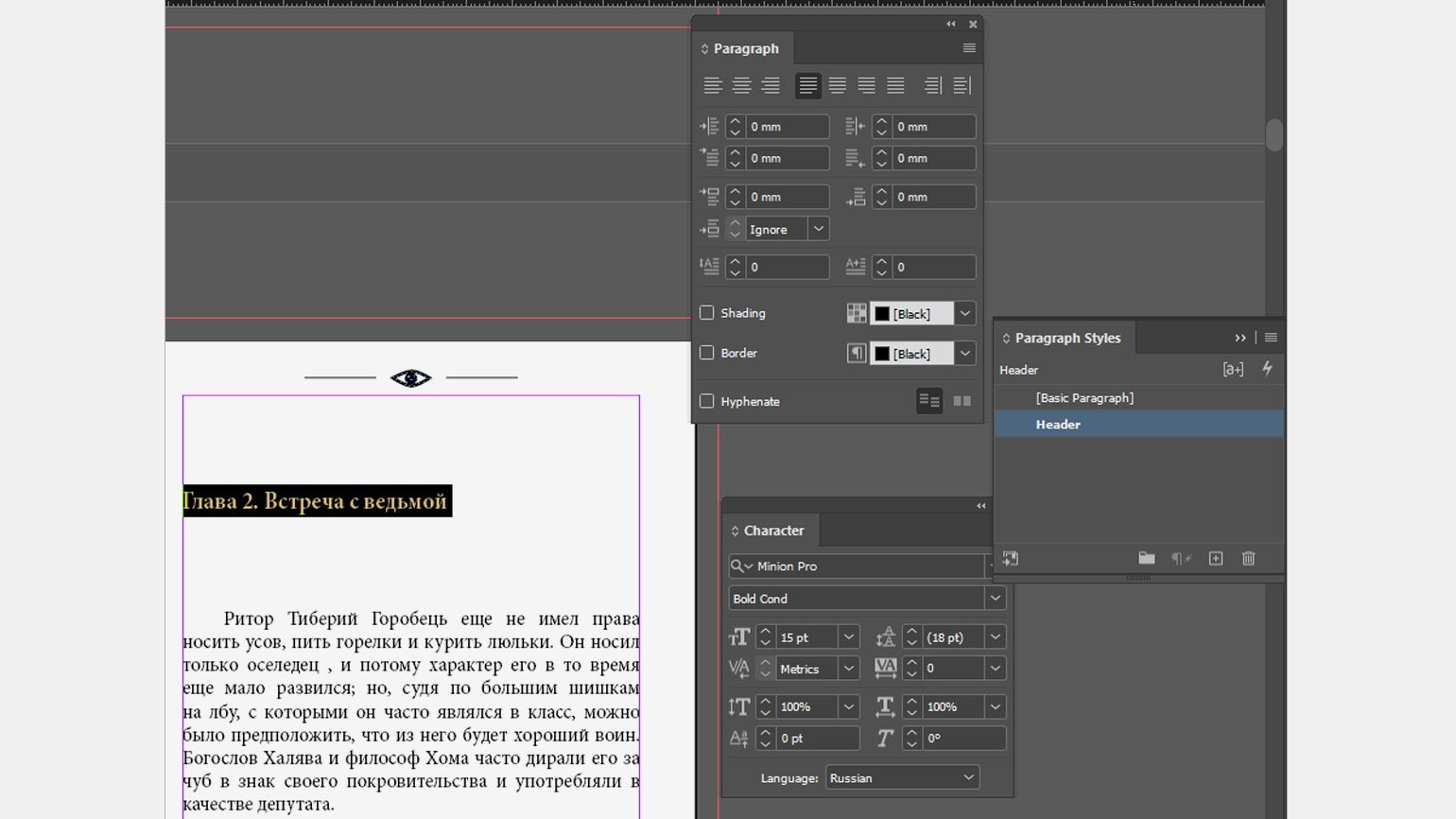Expand the Language dropdown showing Russian
1456x819 pixels.
point(968,778)
